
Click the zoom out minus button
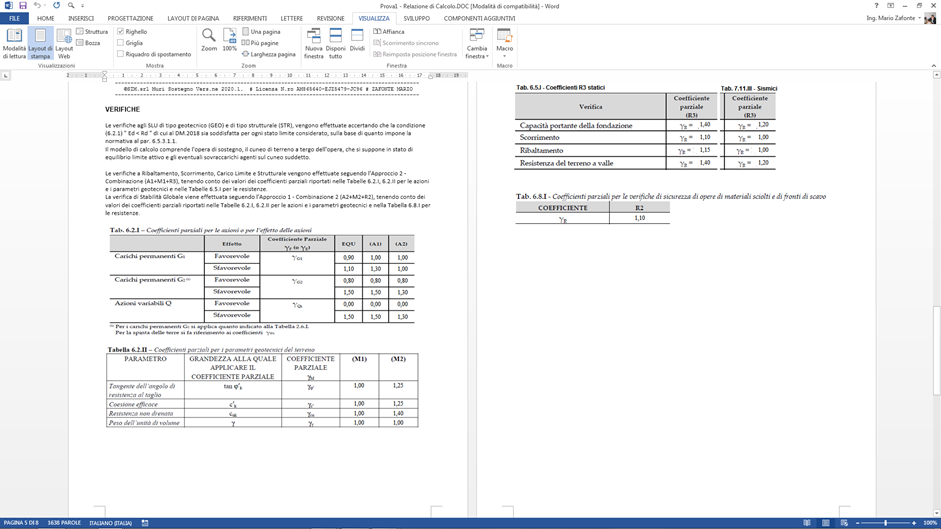(858, 523)
